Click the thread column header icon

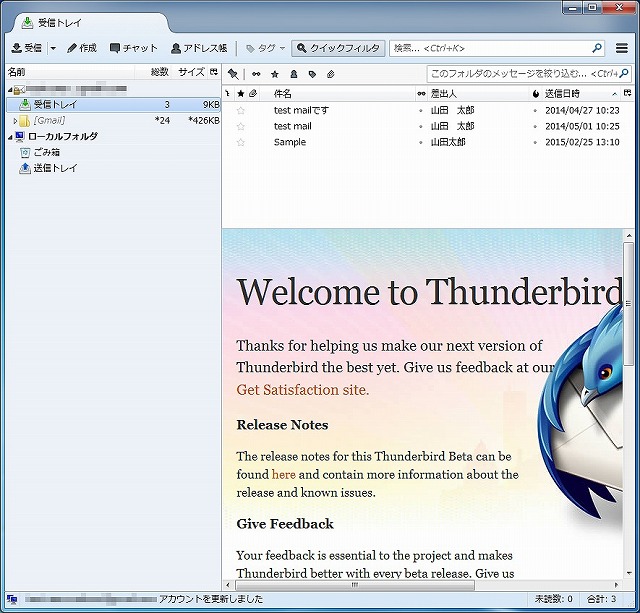pyautogui.click(x=228, y=93)
